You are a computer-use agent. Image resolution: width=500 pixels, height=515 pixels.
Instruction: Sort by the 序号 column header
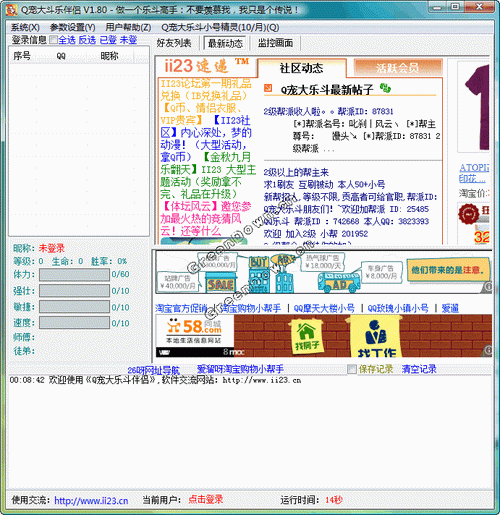point(22,56)
